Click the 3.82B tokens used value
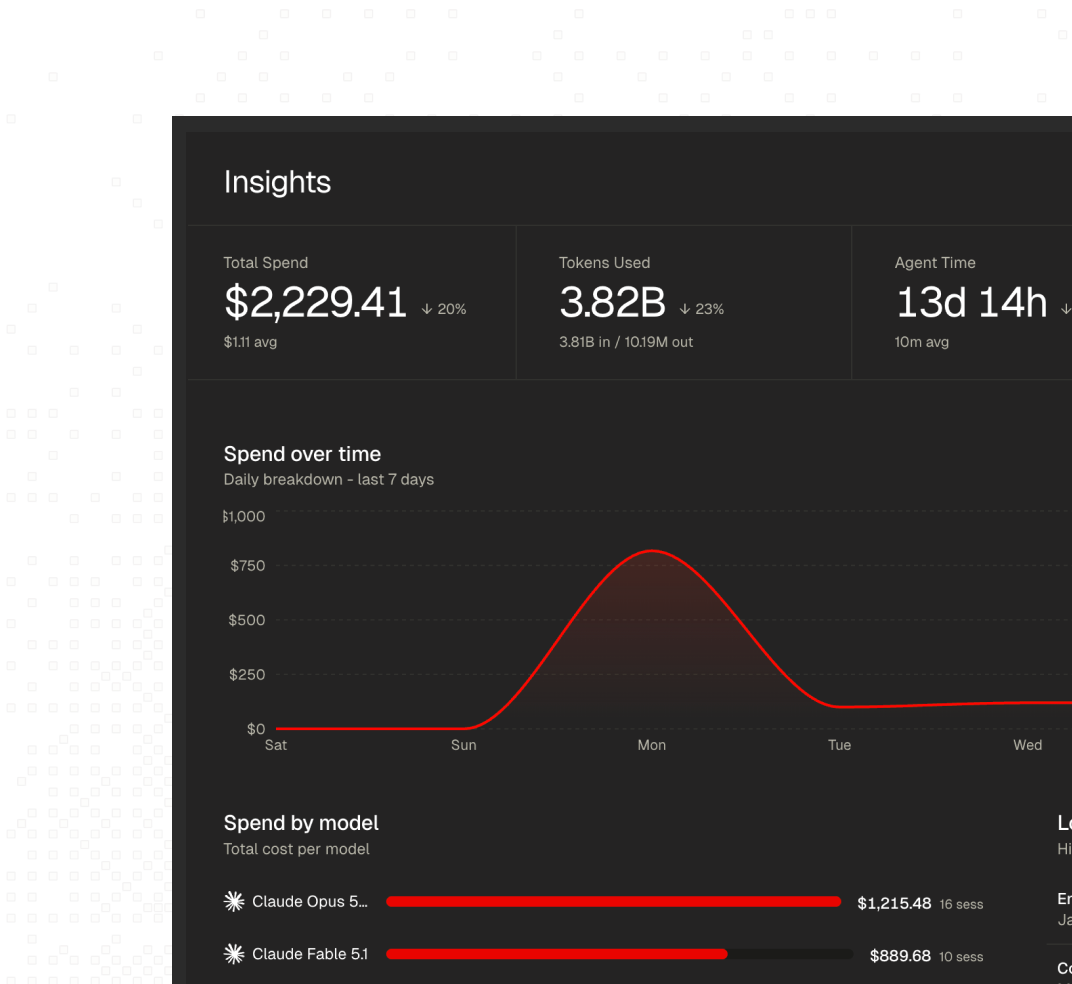1072x984 pixels. click(612, 302)
